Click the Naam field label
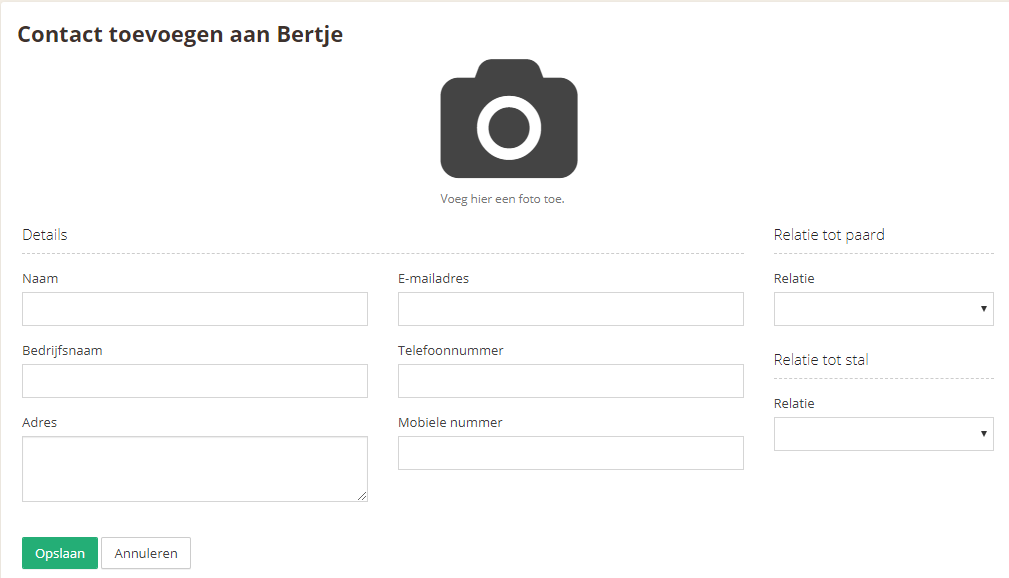The height and width of the screenshot is (578, 1009). tap(40, 279)
